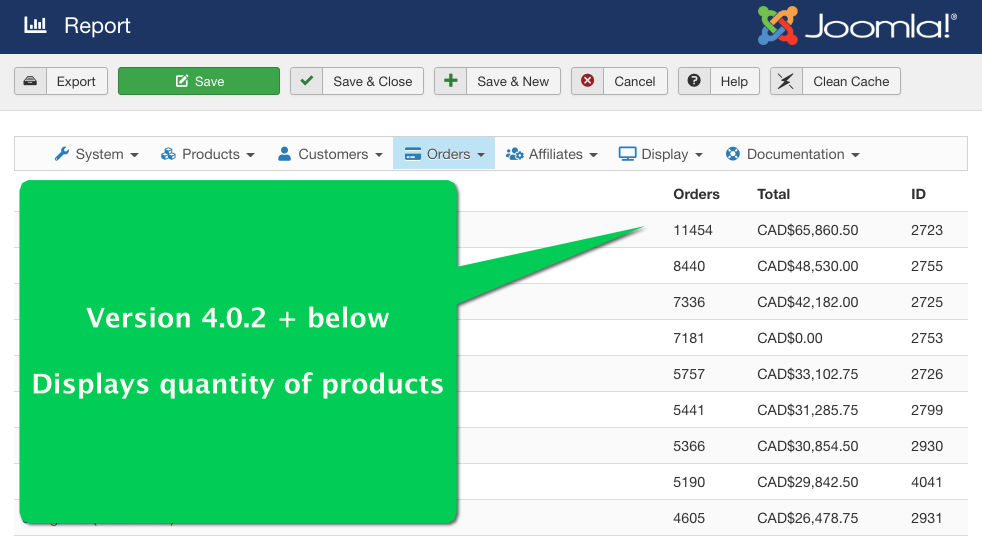This screenshot has width=982, height=541.
Task: Expand the Affiliates dropdown caret
Action: pyautogui.click(x=593, y=155)
